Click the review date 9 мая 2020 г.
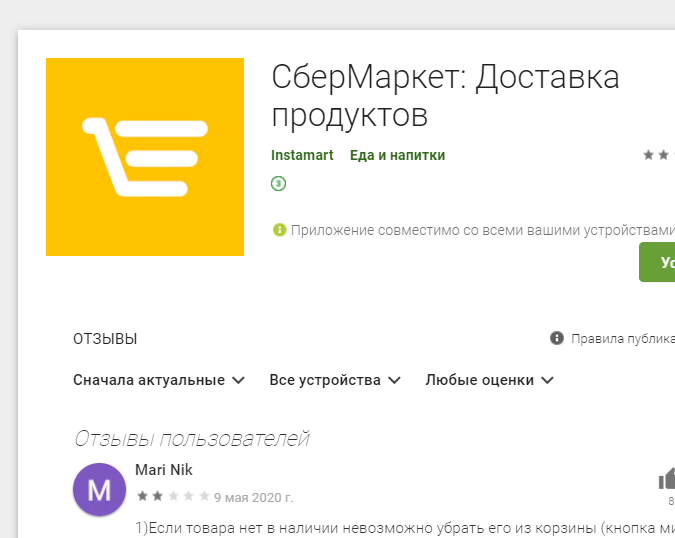Image resolution: width=675 pixels, height=538 pixels. (x=254, y=498)
